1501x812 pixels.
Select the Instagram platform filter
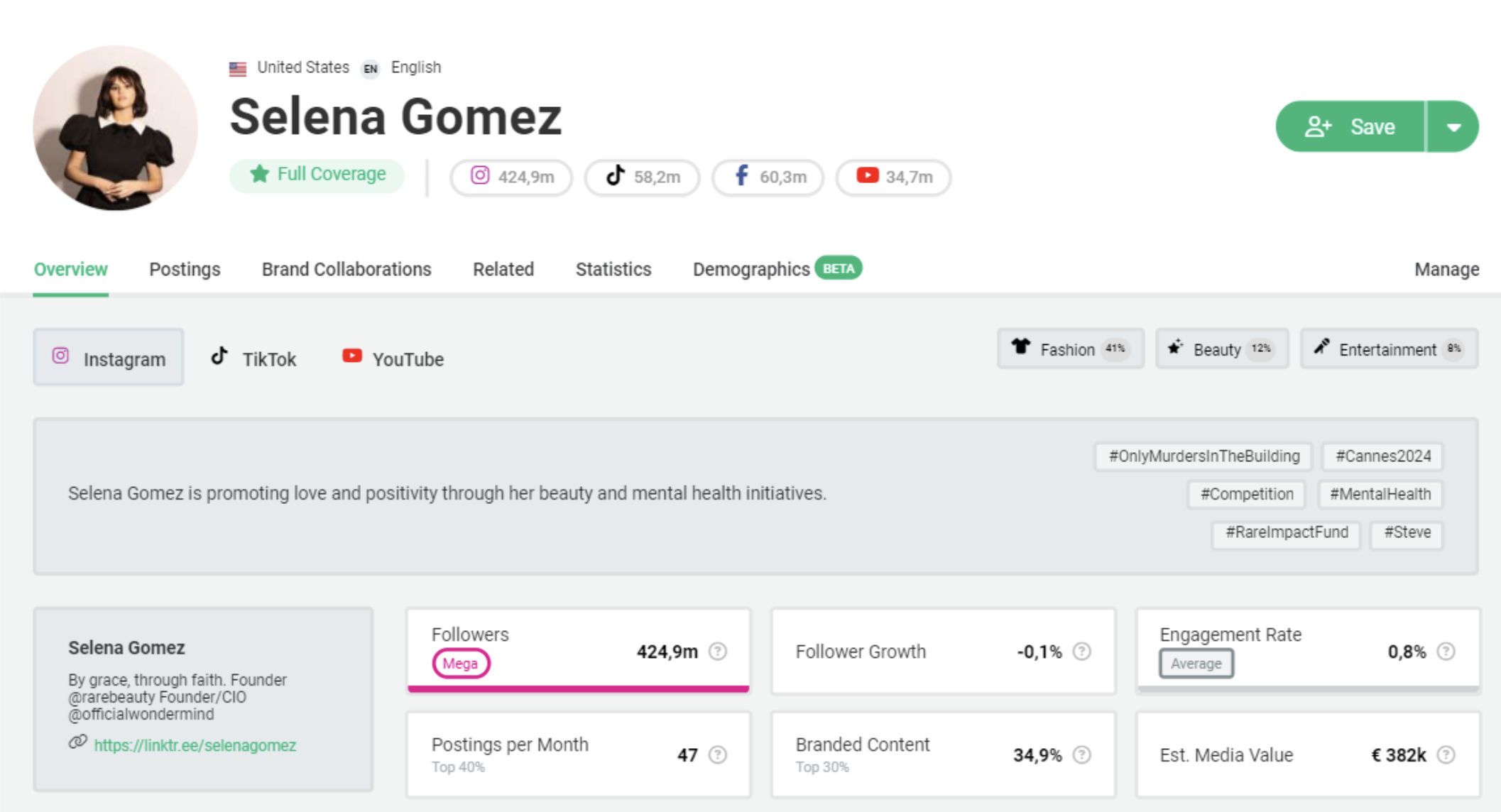point(108,358)
